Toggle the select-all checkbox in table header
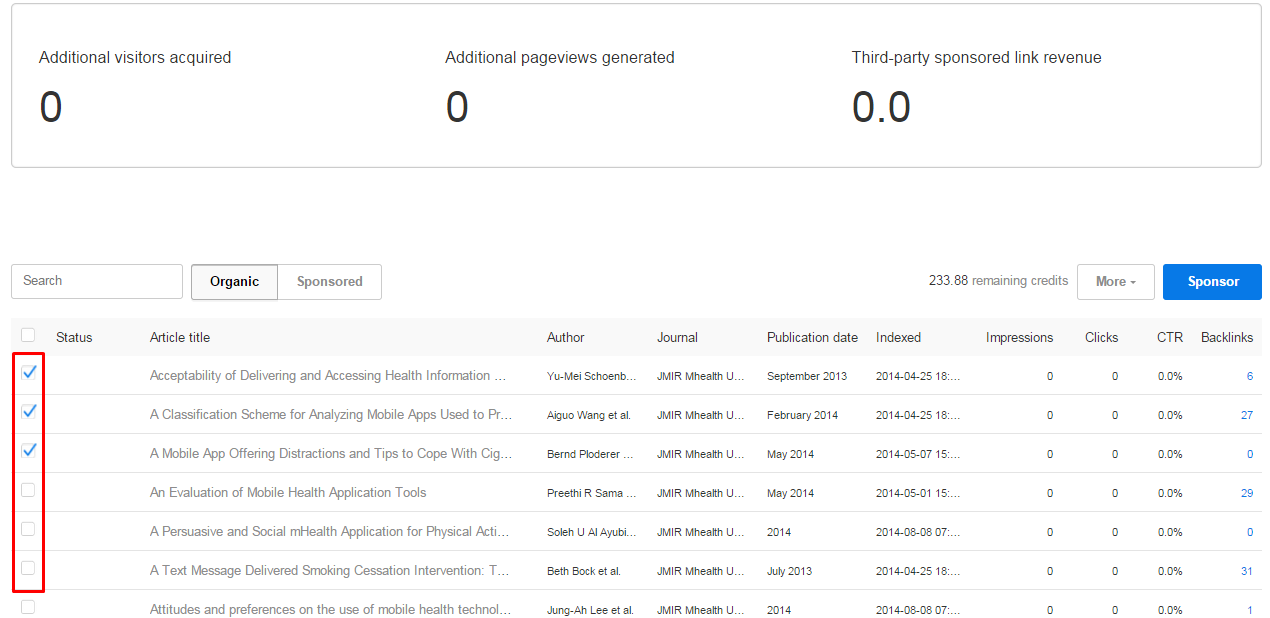1270x618 pixels. point(28,335)
